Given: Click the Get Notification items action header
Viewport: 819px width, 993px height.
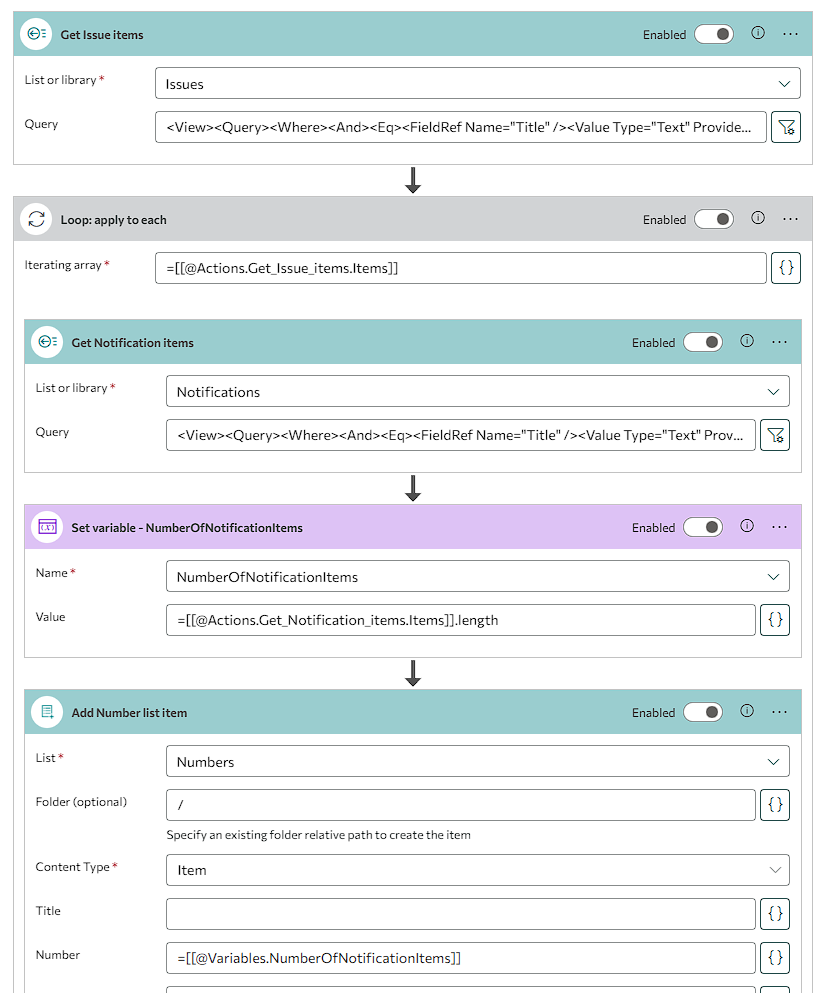Looking at the screenshot, I should pyautogui.click(x=300, y=343).
